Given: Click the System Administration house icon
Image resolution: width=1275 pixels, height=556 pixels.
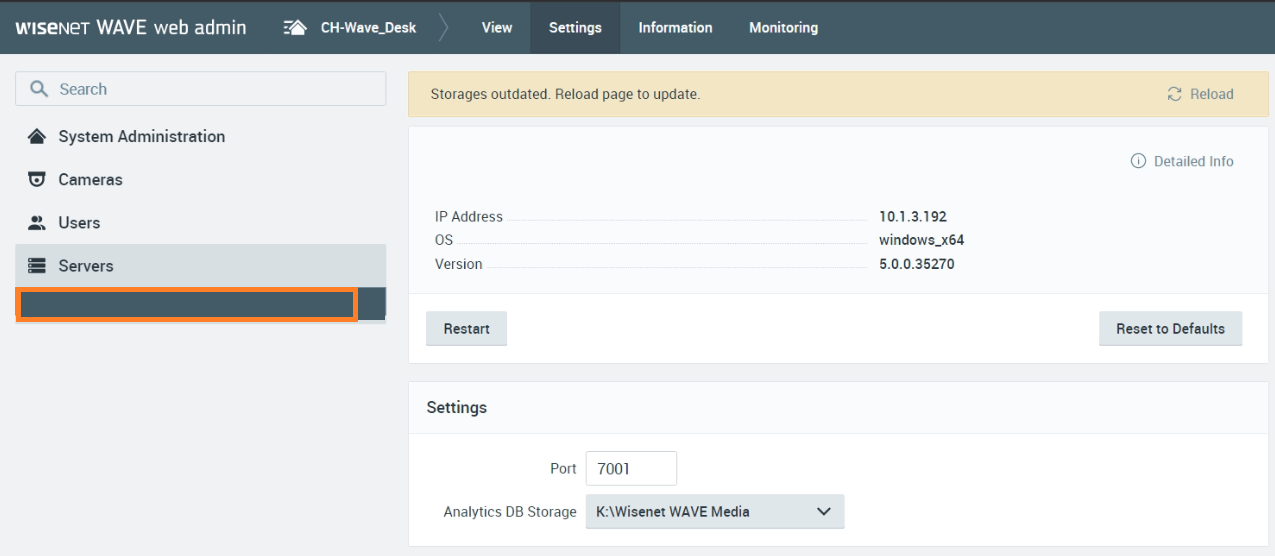Looking at the screenshot, I should [37, 136].
